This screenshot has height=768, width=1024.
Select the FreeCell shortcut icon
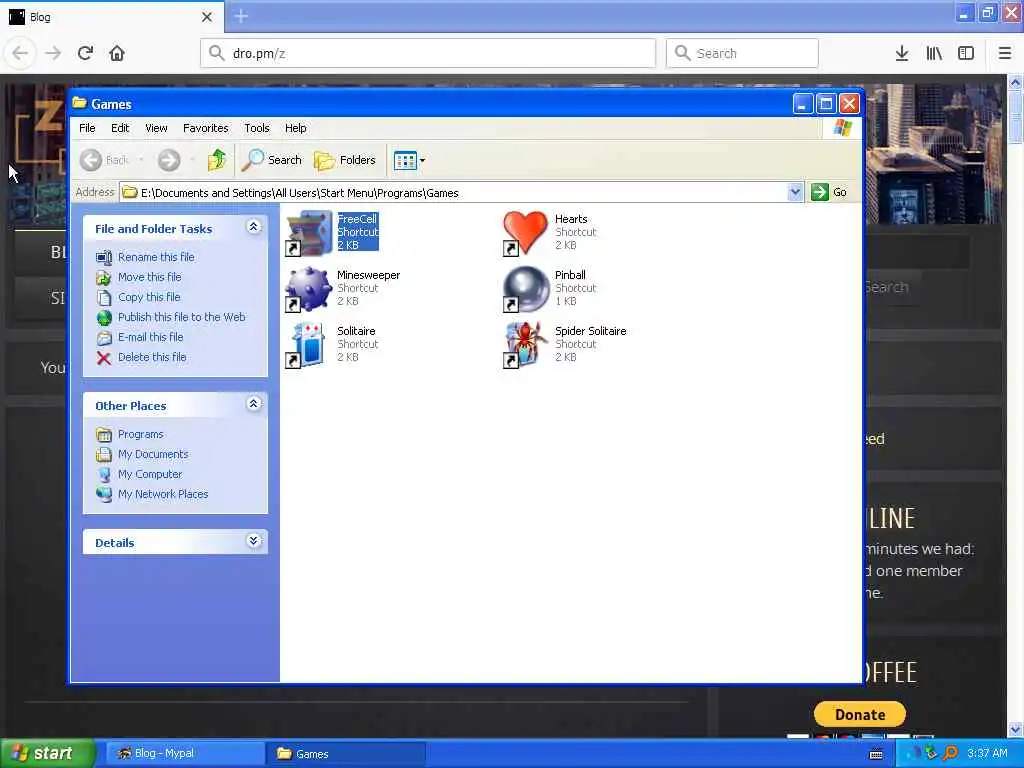309,233
